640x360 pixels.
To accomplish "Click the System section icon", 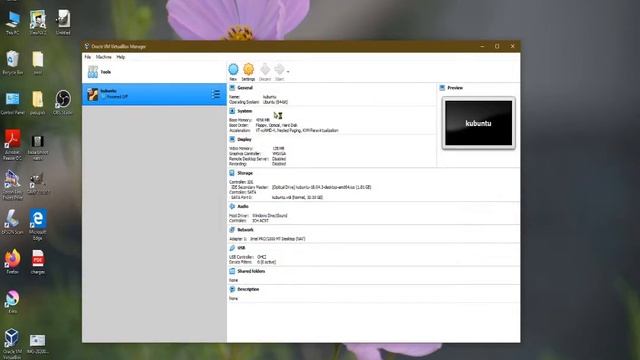I will click(232, 111).
